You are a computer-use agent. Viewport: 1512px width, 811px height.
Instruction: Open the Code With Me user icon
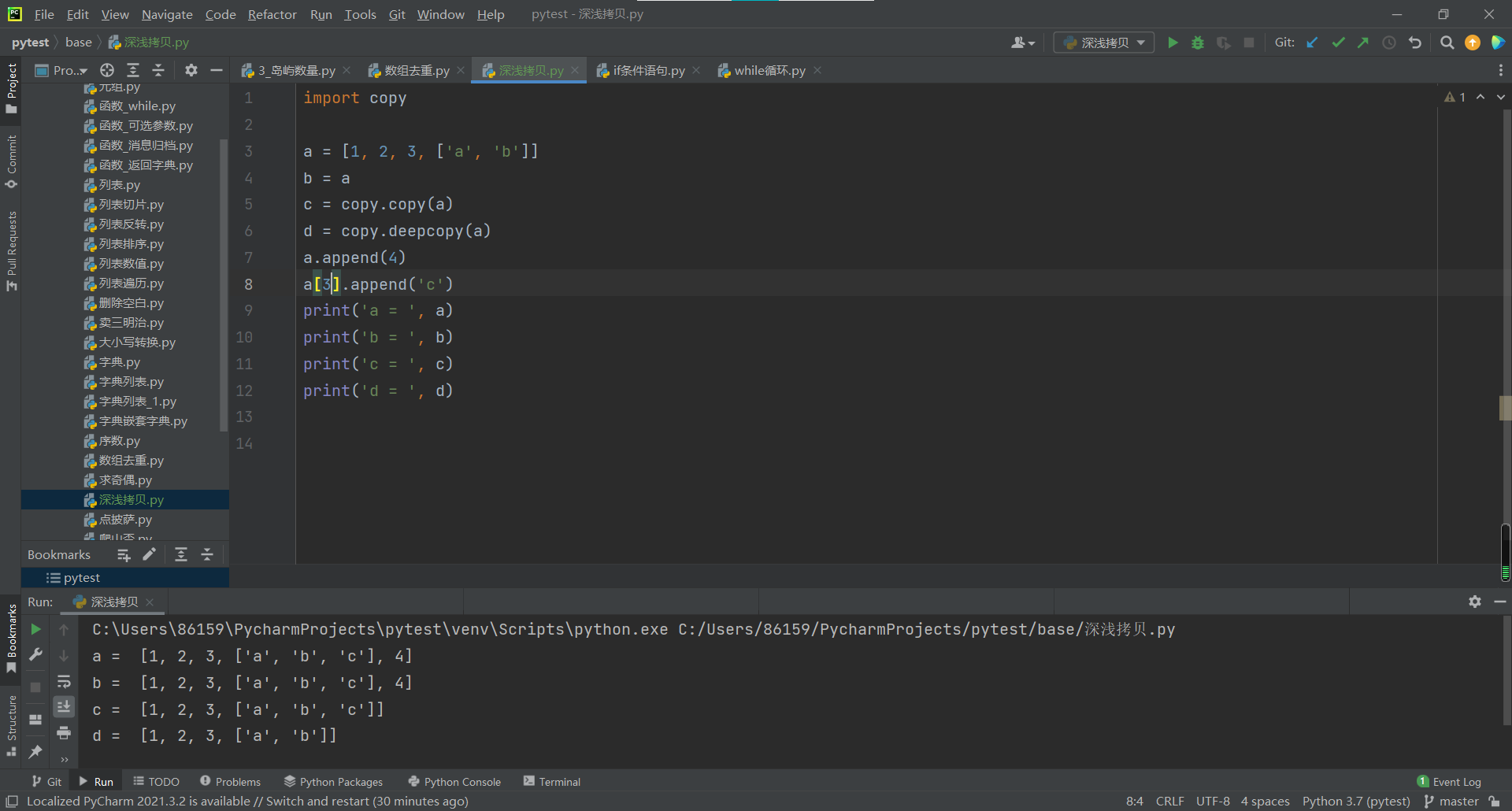(1023, 43)
